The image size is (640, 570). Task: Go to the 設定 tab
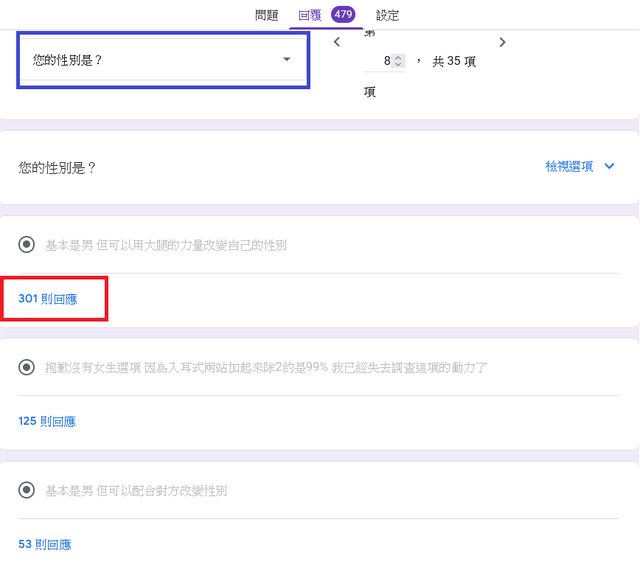pos(388,15)
